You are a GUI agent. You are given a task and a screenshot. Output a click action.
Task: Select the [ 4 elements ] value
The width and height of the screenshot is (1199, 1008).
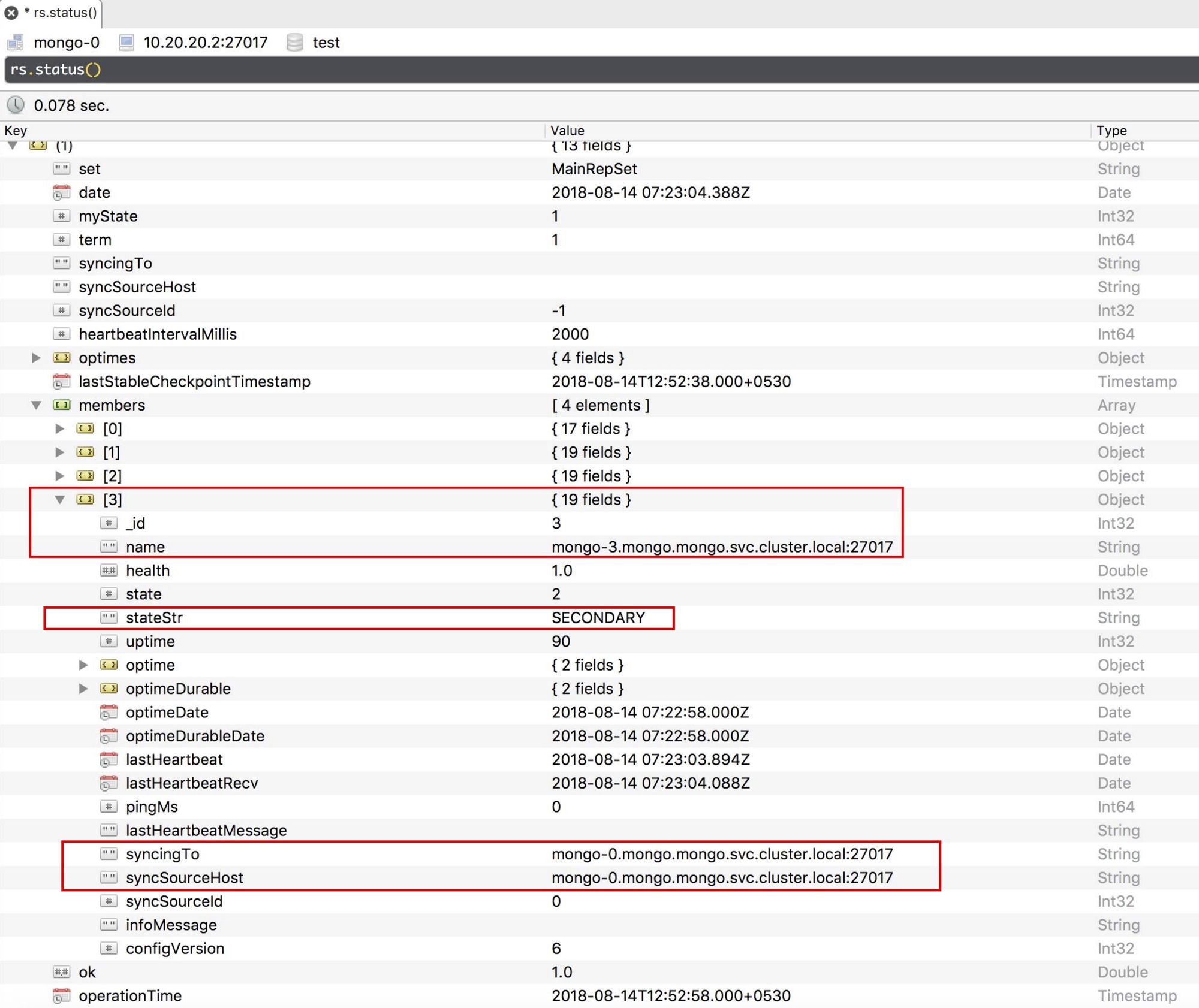click(601, 405)
